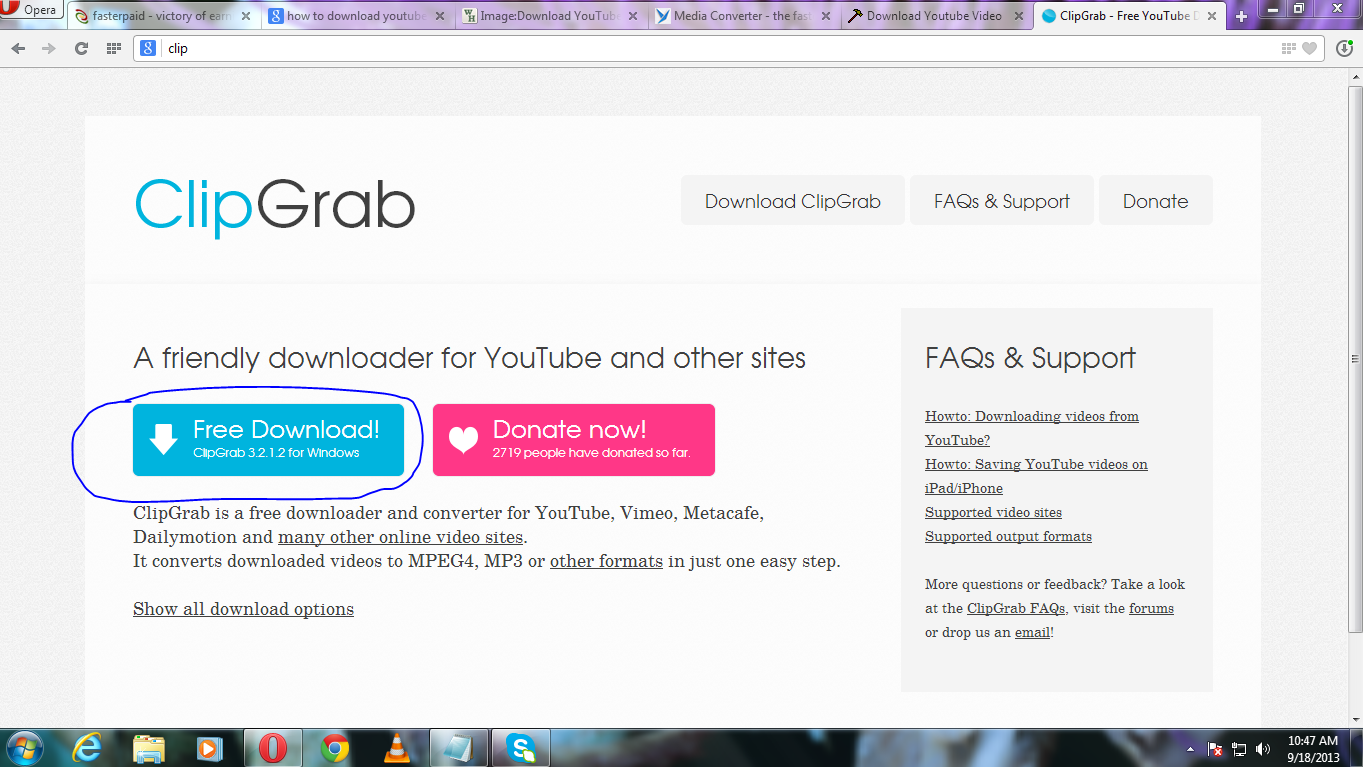
Task: Close the active ClipGrab tab
Action: click(1212, 16)
